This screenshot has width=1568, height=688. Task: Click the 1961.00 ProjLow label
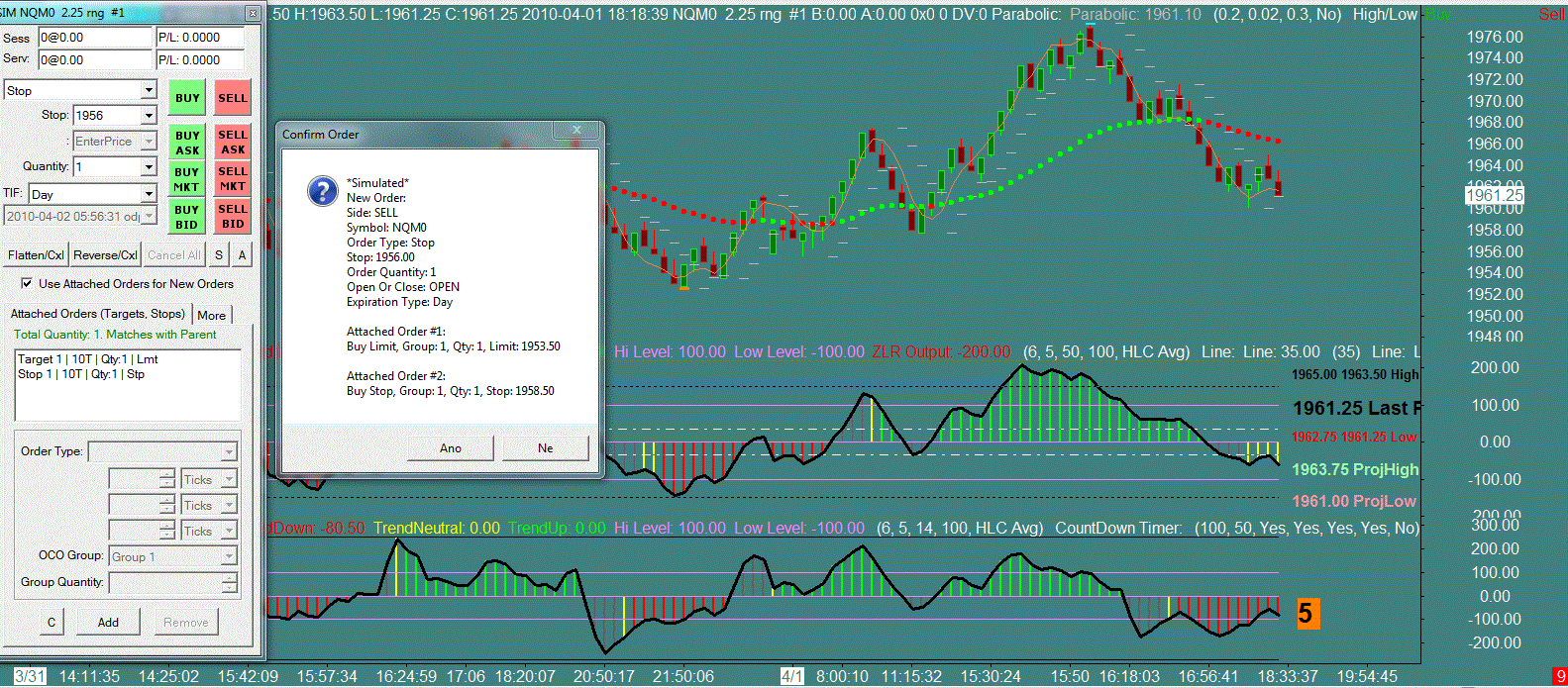pos(1354,501)
